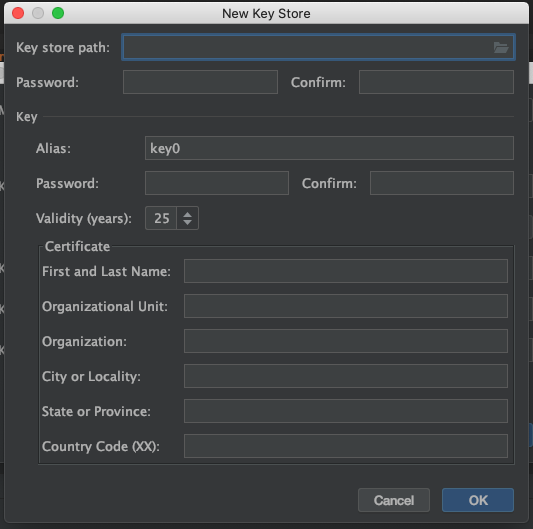Focus the Key Password field
This screenshot has width=533, height=529.
pos(217,183)
